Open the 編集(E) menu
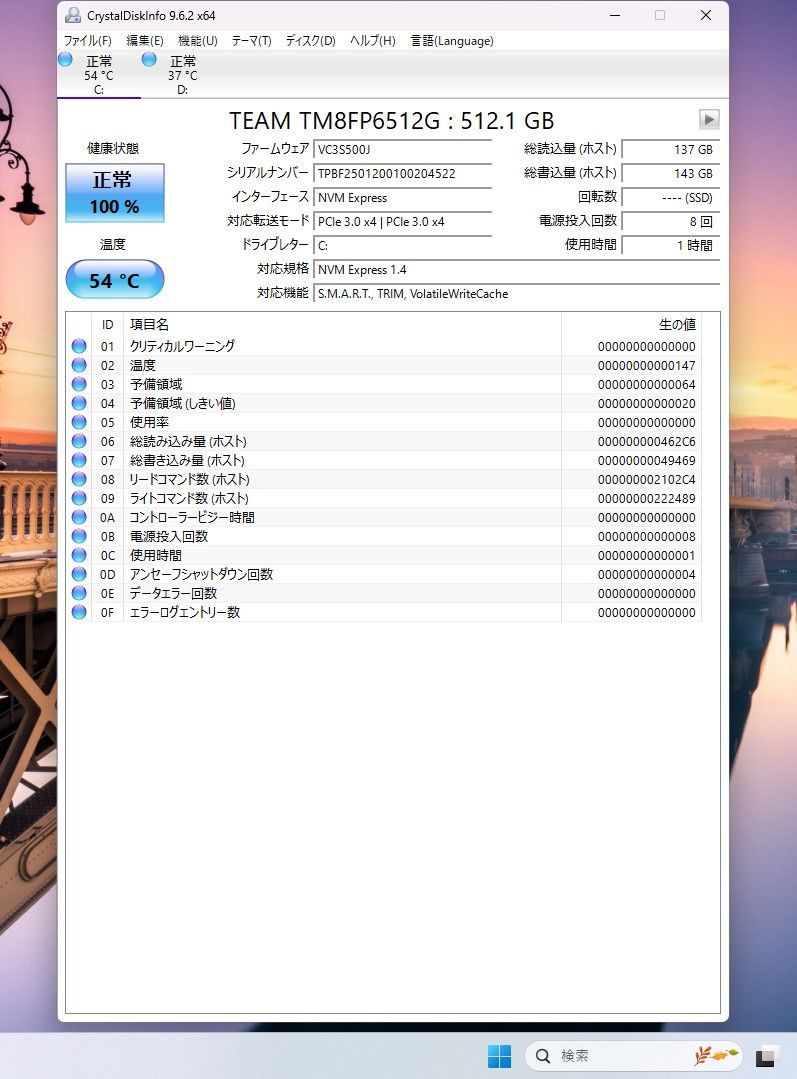Image resolution: width=797 pixels, height=1079 pixels. [x=145, y=41]
